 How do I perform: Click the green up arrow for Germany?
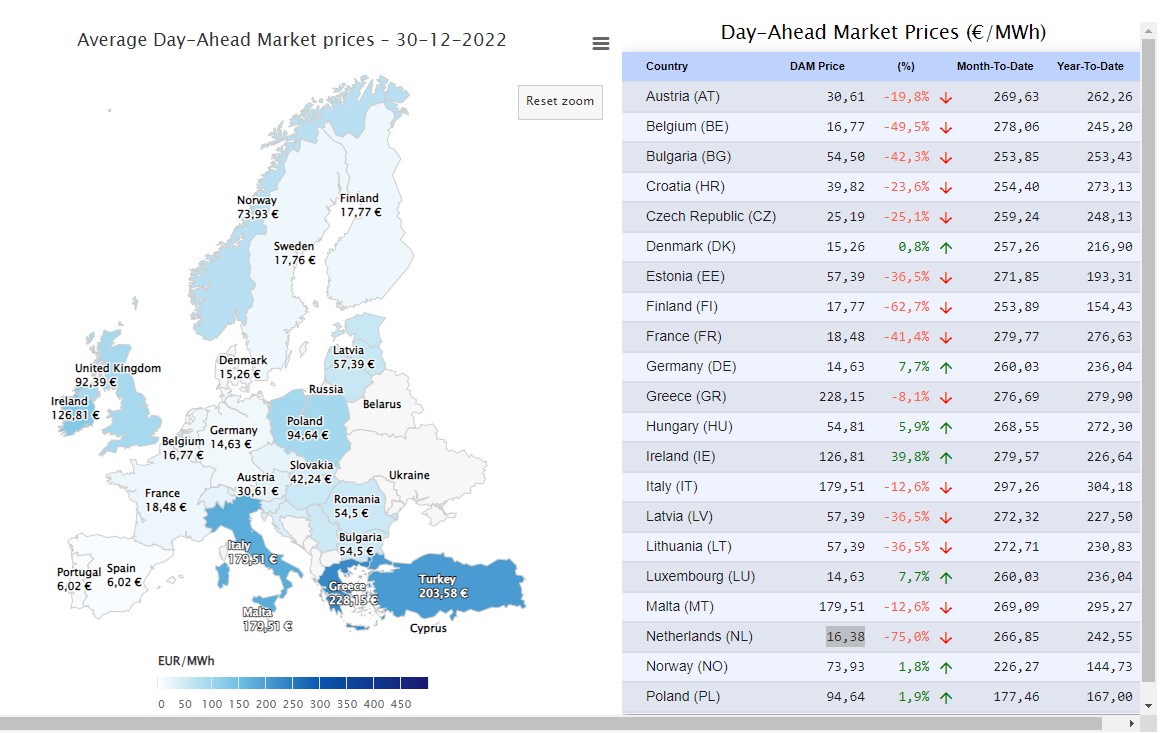pyautogui.click(x=945, y=367)
